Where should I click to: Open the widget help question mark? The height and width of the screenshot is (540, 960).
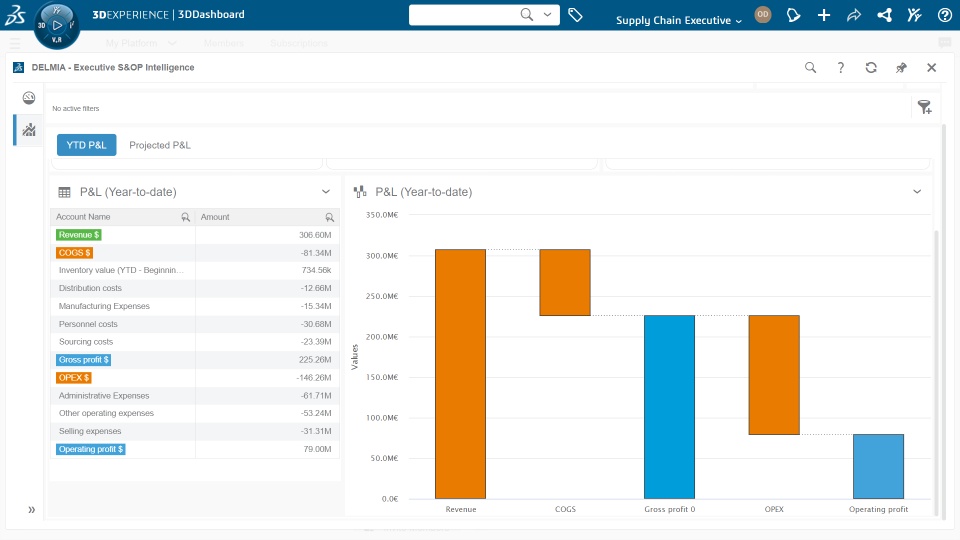(841, 67)
